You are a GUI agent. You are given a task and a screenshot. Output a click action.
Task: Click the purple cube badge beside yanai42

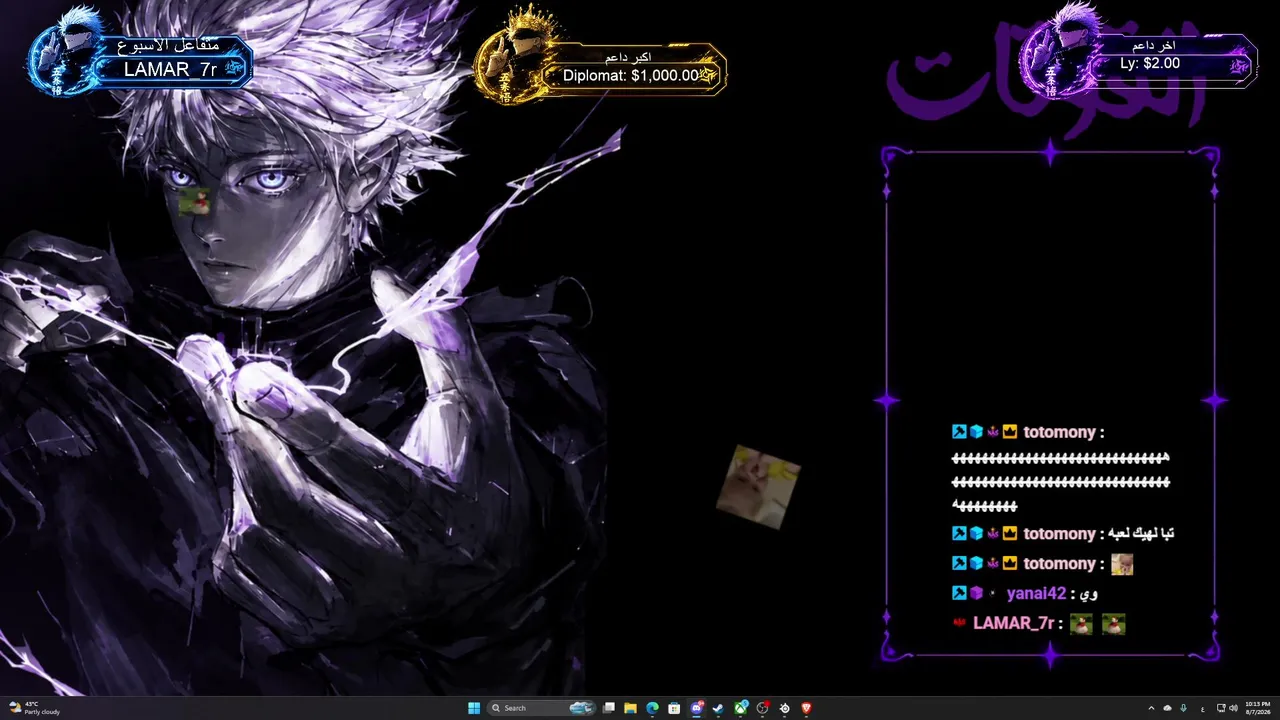976,593
